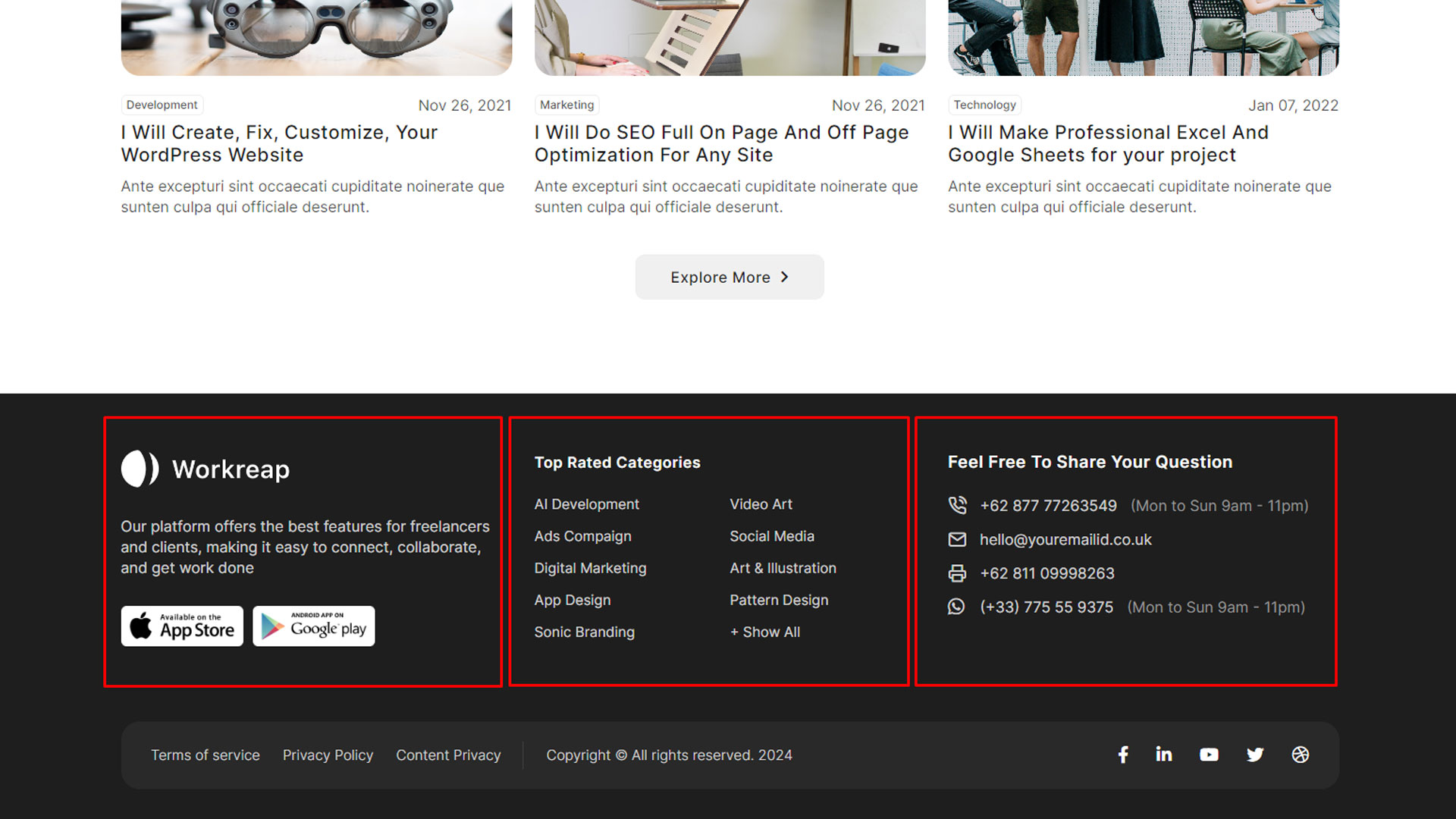1456x819 pixels.
Task: Click the App Store download badge
Action: pos(182,626)
